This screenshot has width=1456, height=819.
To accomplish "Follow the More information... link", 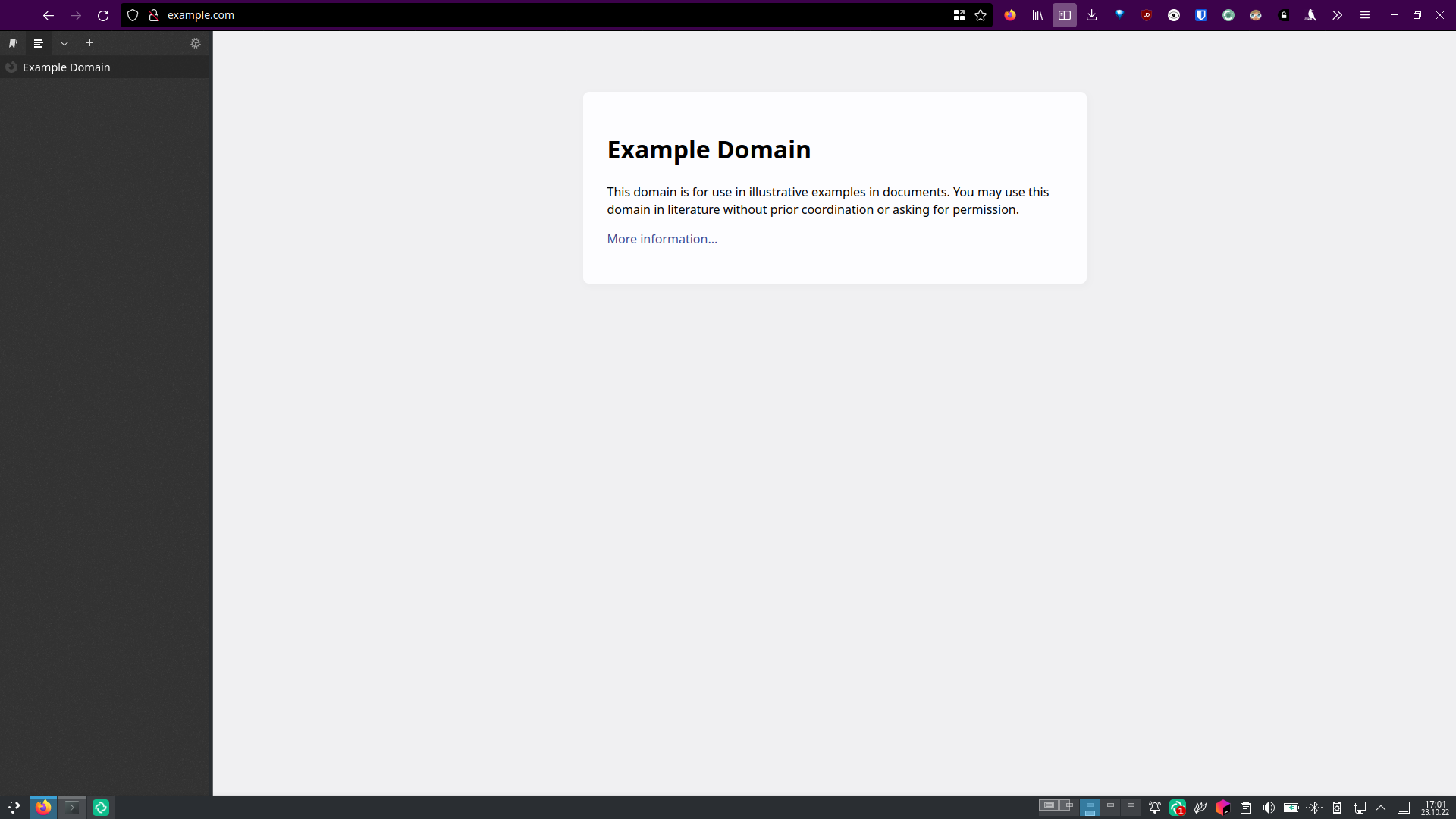I will [x=662, y=239].
